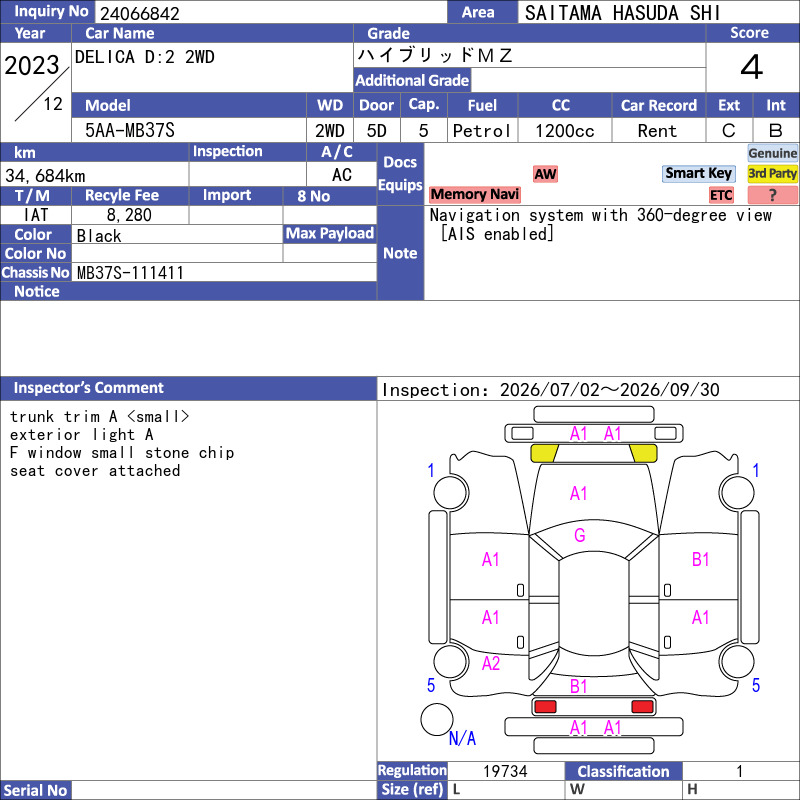Viewport: 800px width, 800px height.
Task: Click the AW equipment badge
Action: 545,174
